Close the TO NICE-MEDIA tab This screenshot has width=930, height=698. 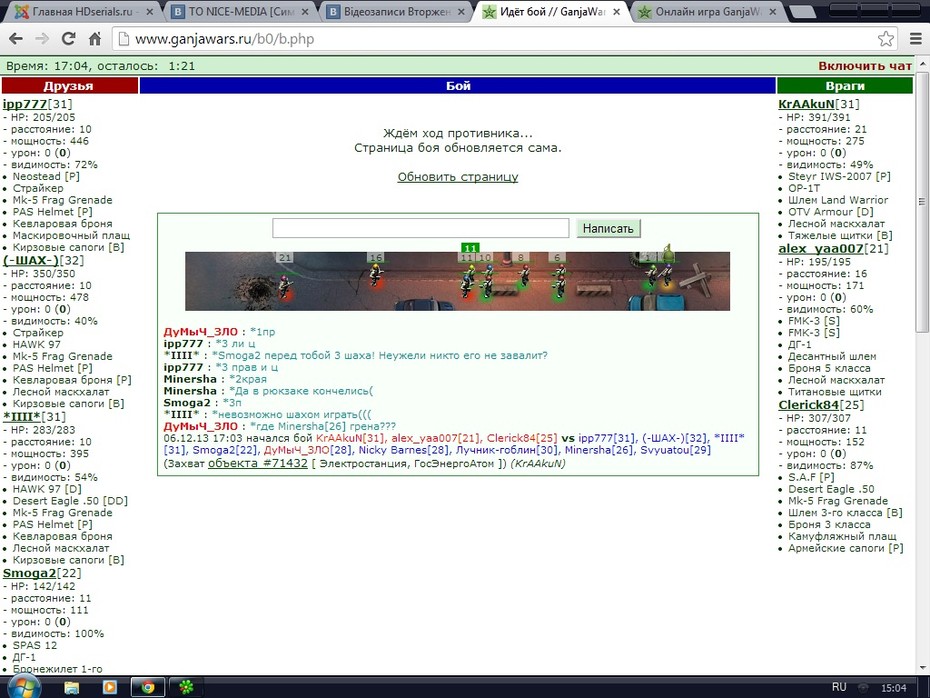click(x=305, y=12)
